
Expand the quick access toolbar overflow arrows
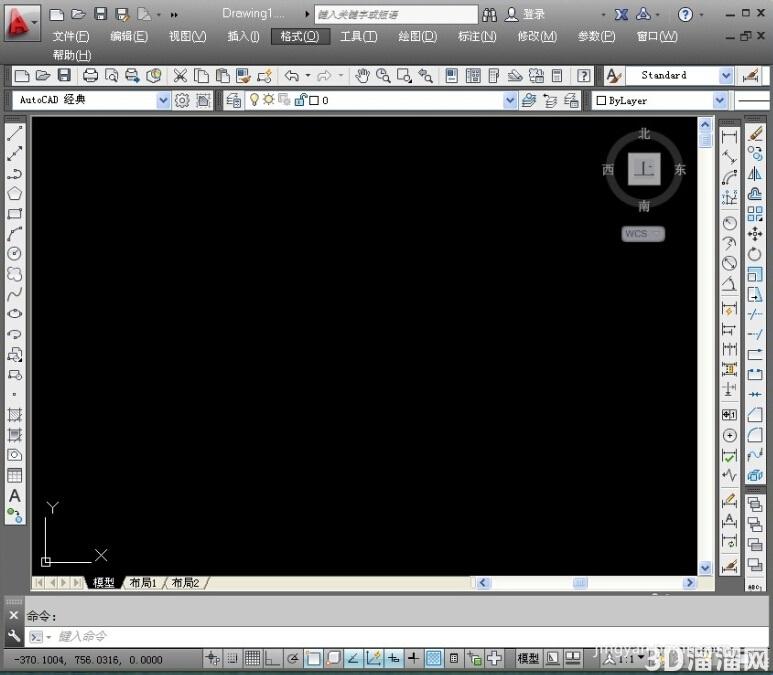pyautogui.click(x=174, y=15)
